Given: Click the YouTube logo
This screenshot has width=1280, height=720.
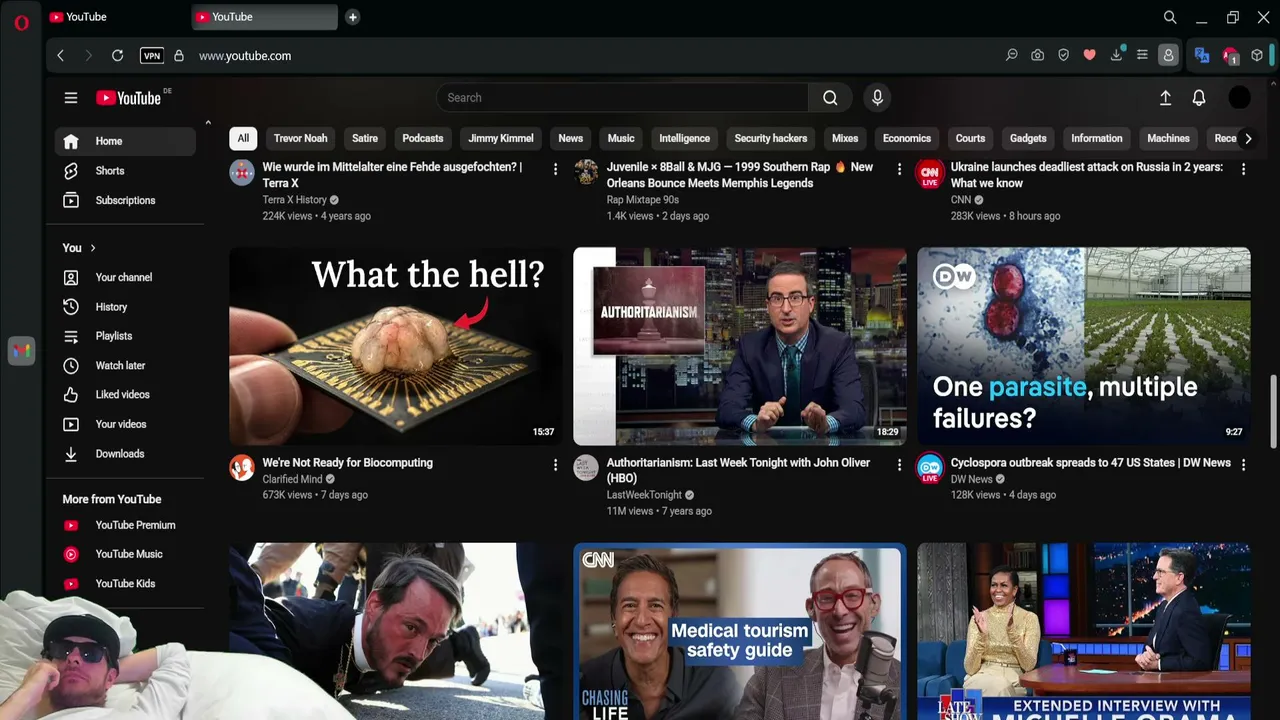Looking at the screenshot, I should (129, 98).
